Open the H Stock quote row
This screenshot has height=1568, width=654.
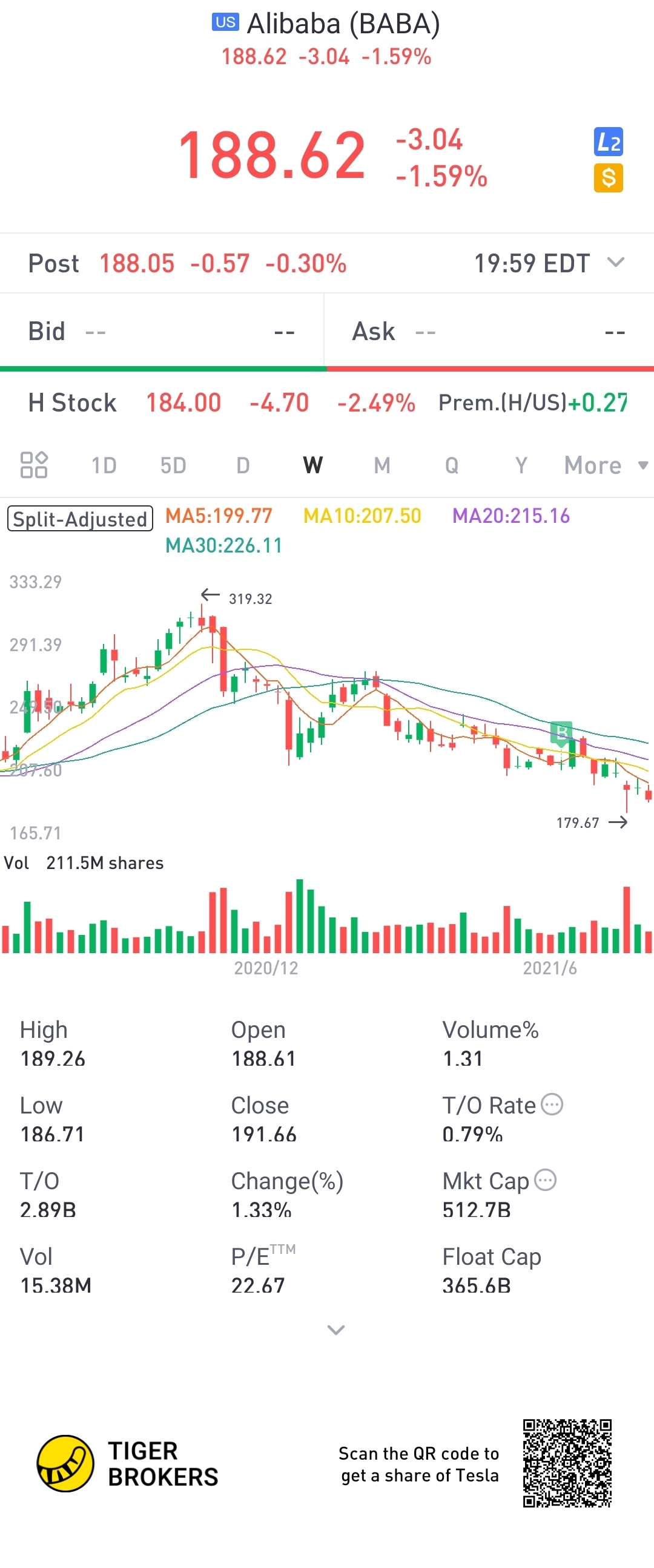tap(327, 402)
